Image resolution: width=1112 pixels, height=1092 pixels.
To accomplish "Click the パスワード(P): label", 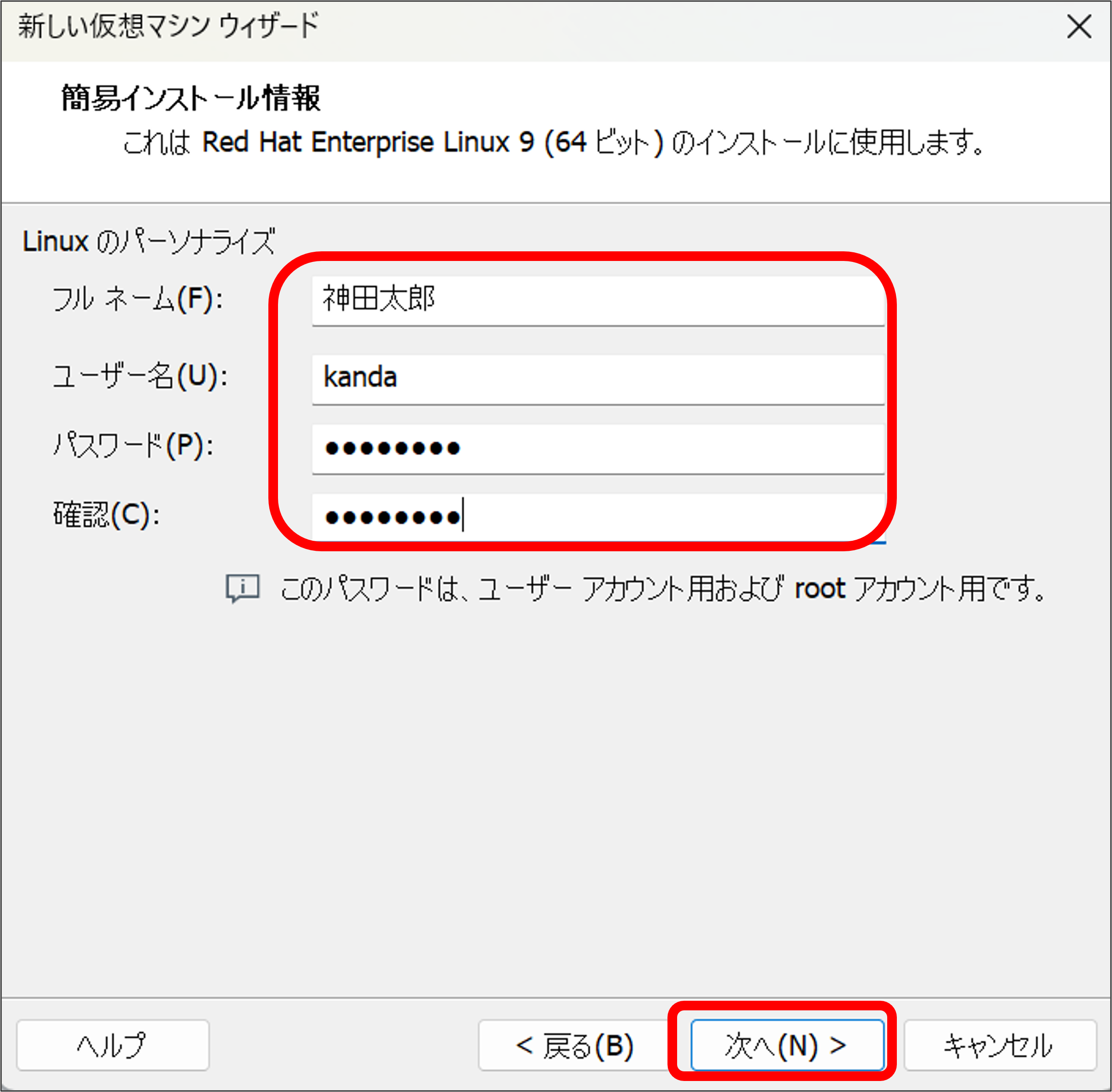I will [133, 446].
